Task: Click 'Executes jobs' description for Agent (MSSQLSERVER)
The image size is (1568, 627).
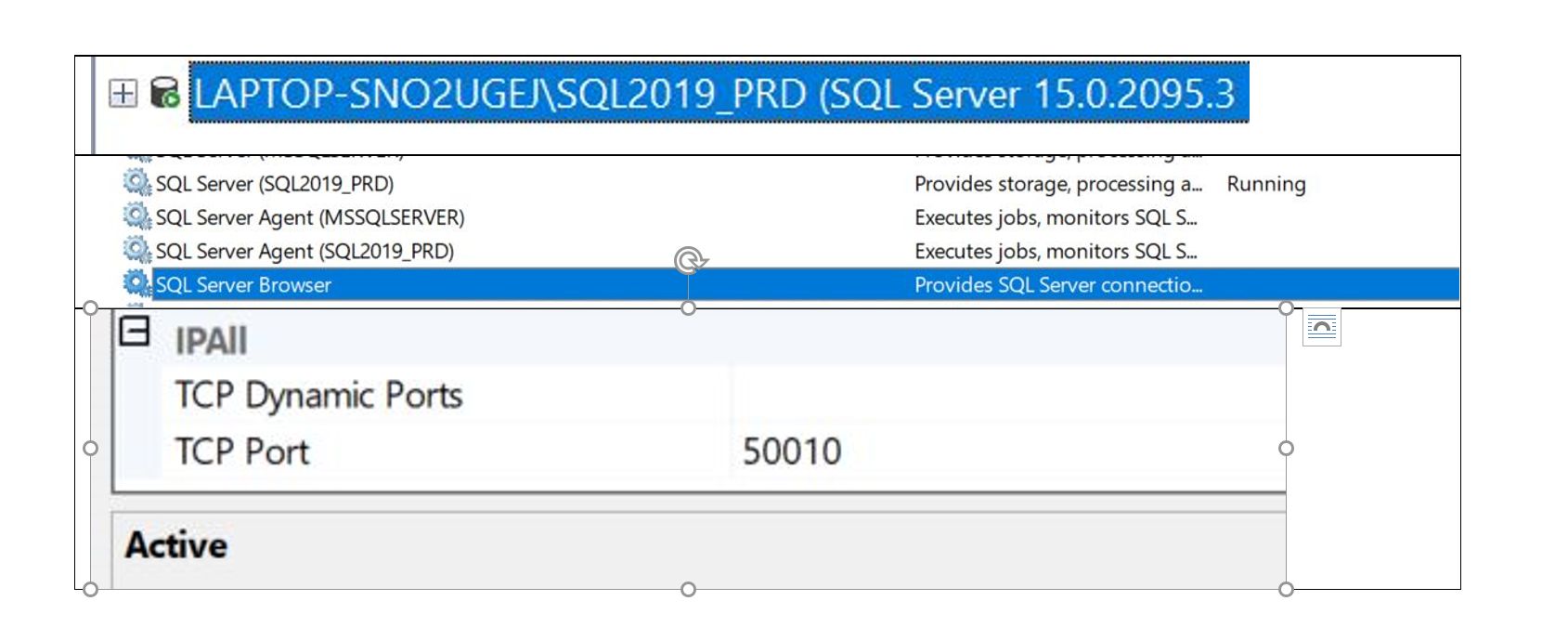Action: click(1056, 217)
